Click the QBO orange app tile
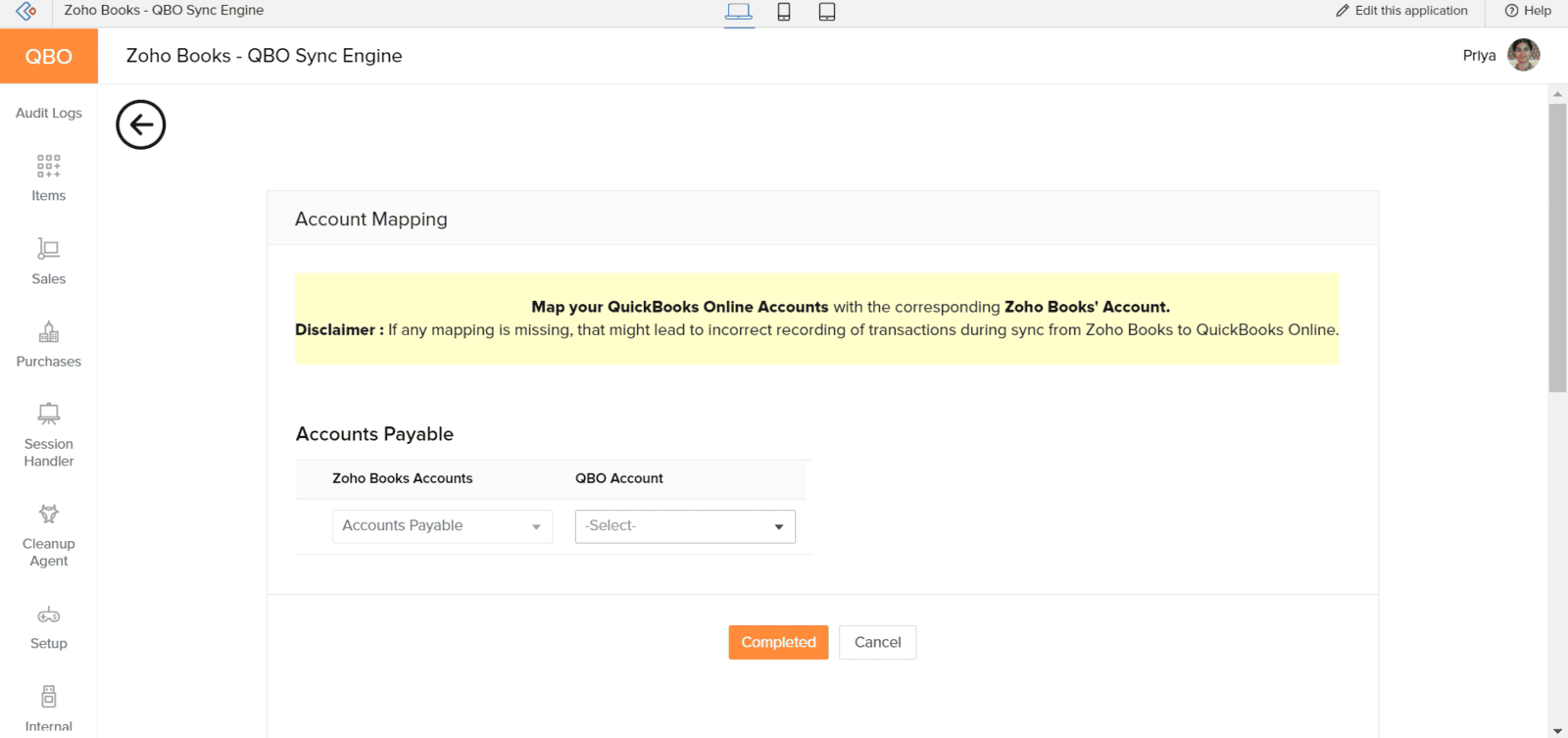This screenshot has width=1568, height=738. click(x=49, y=56)
